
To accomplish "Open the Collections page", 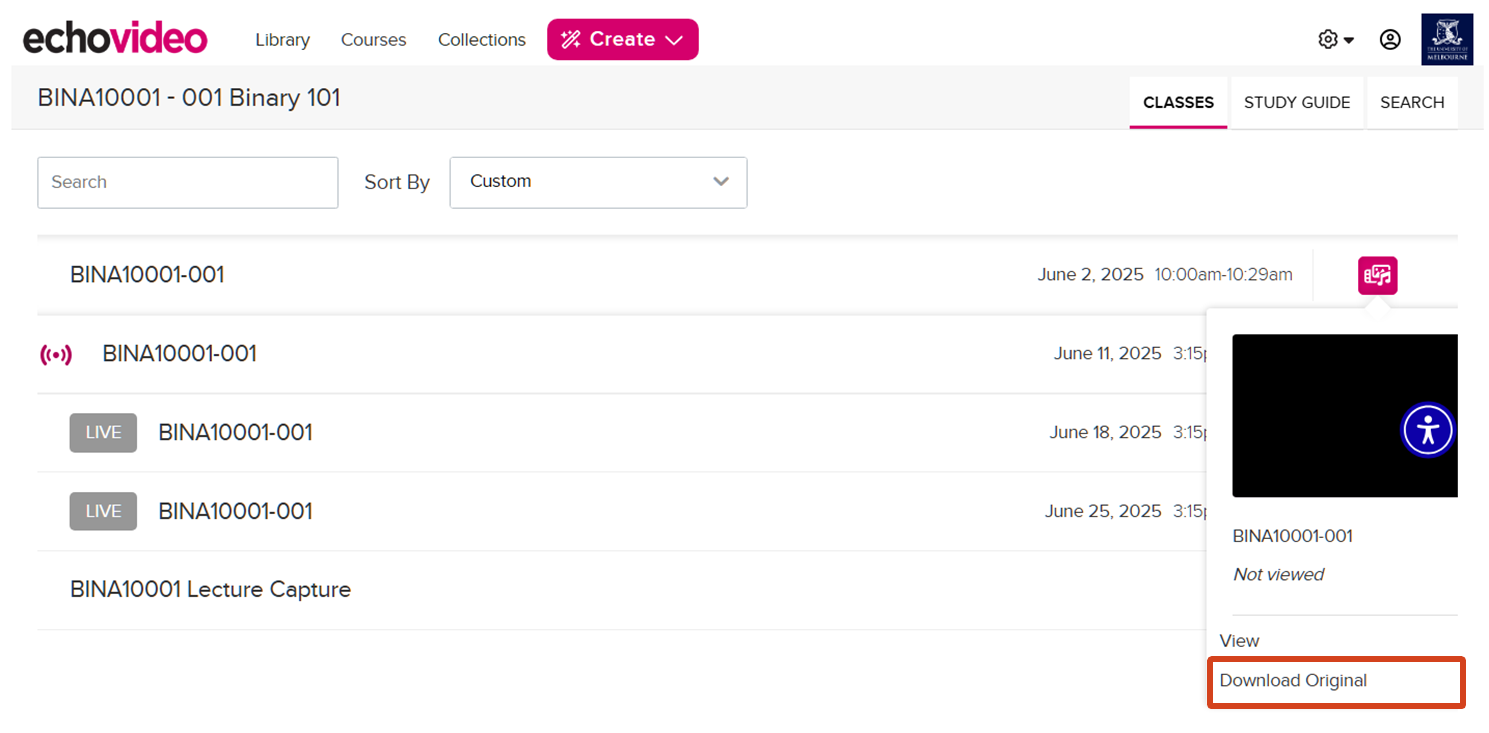I will [481, 40].
